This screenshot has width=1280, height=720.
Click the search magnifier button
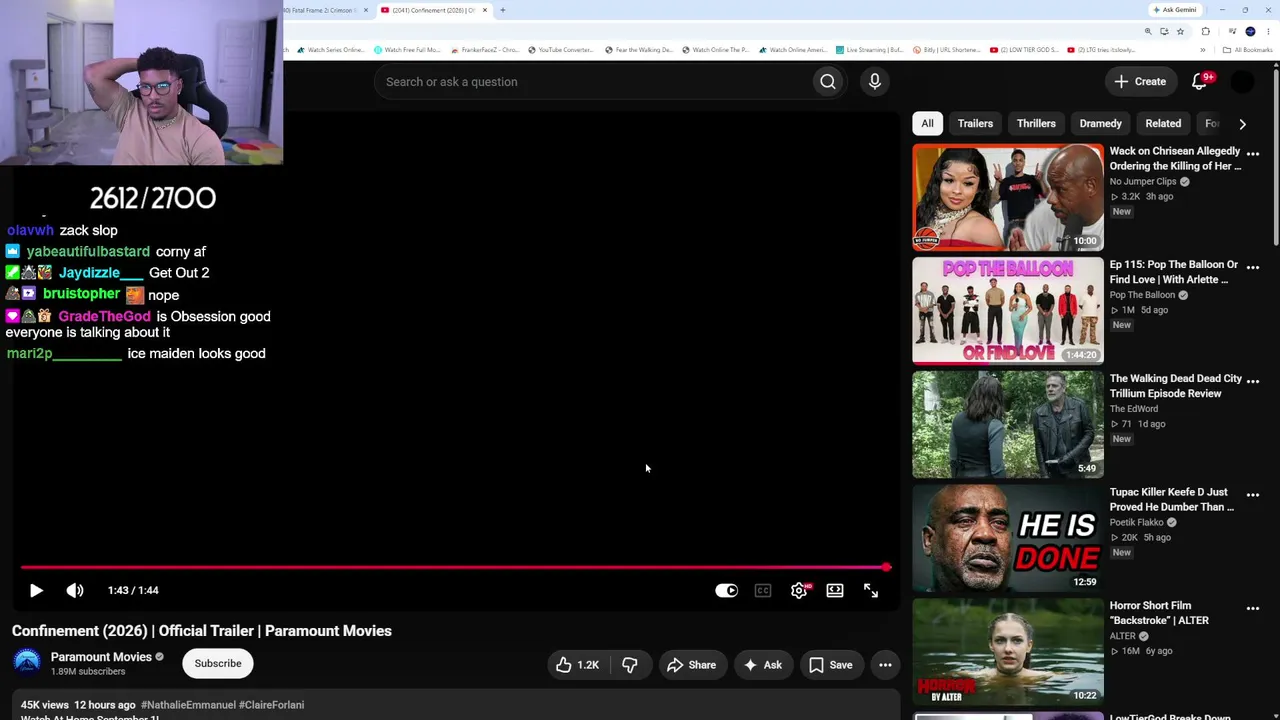coord(828,82)
